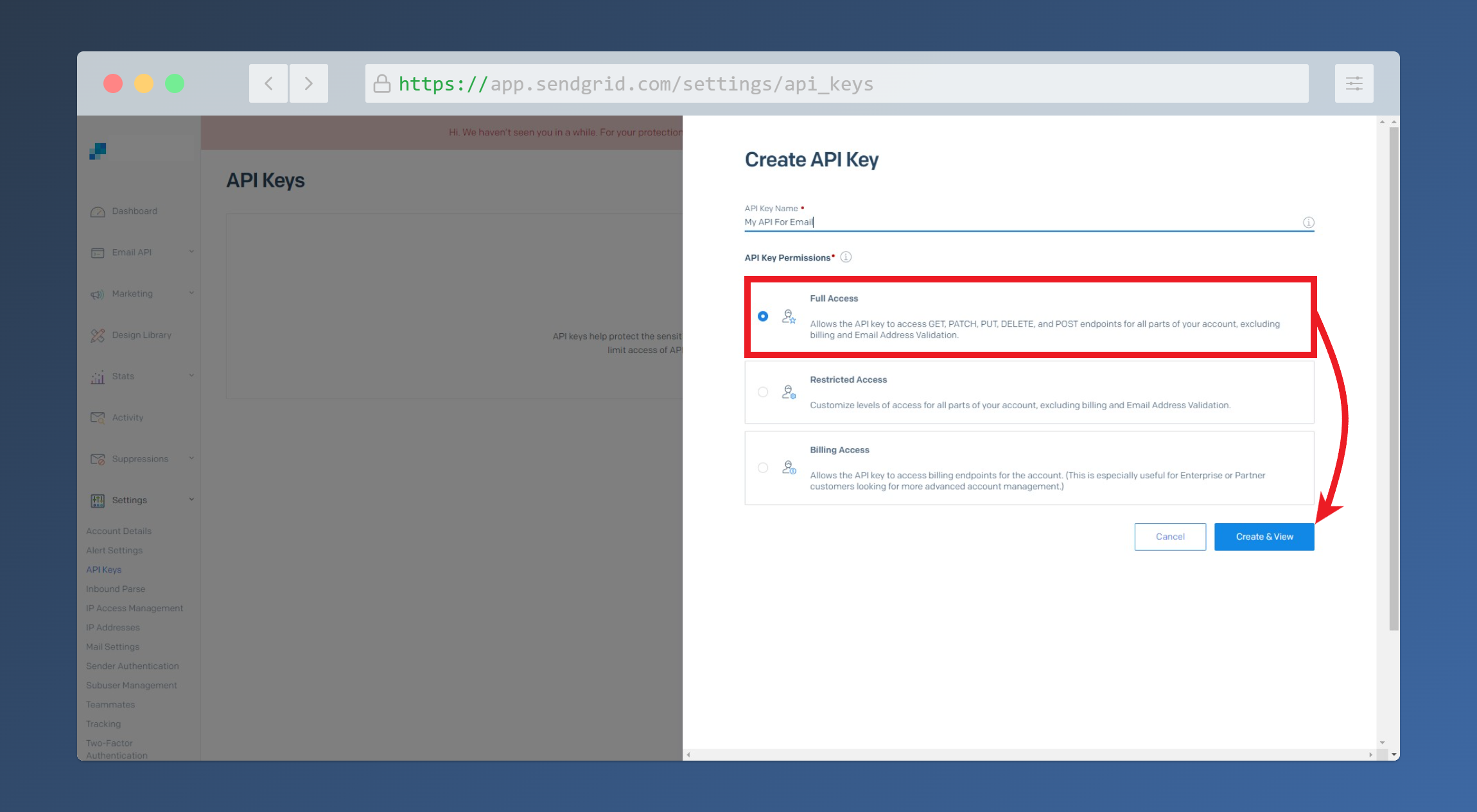Click the green maximize window button

pos(175,83)
